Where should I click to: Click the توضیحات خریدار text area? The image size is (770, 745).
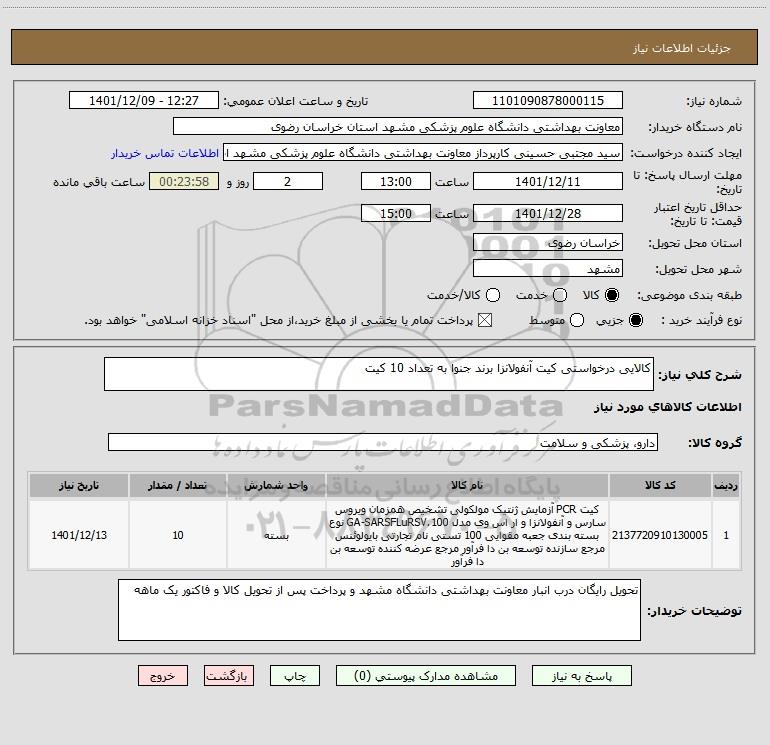(x=379, y=610)
